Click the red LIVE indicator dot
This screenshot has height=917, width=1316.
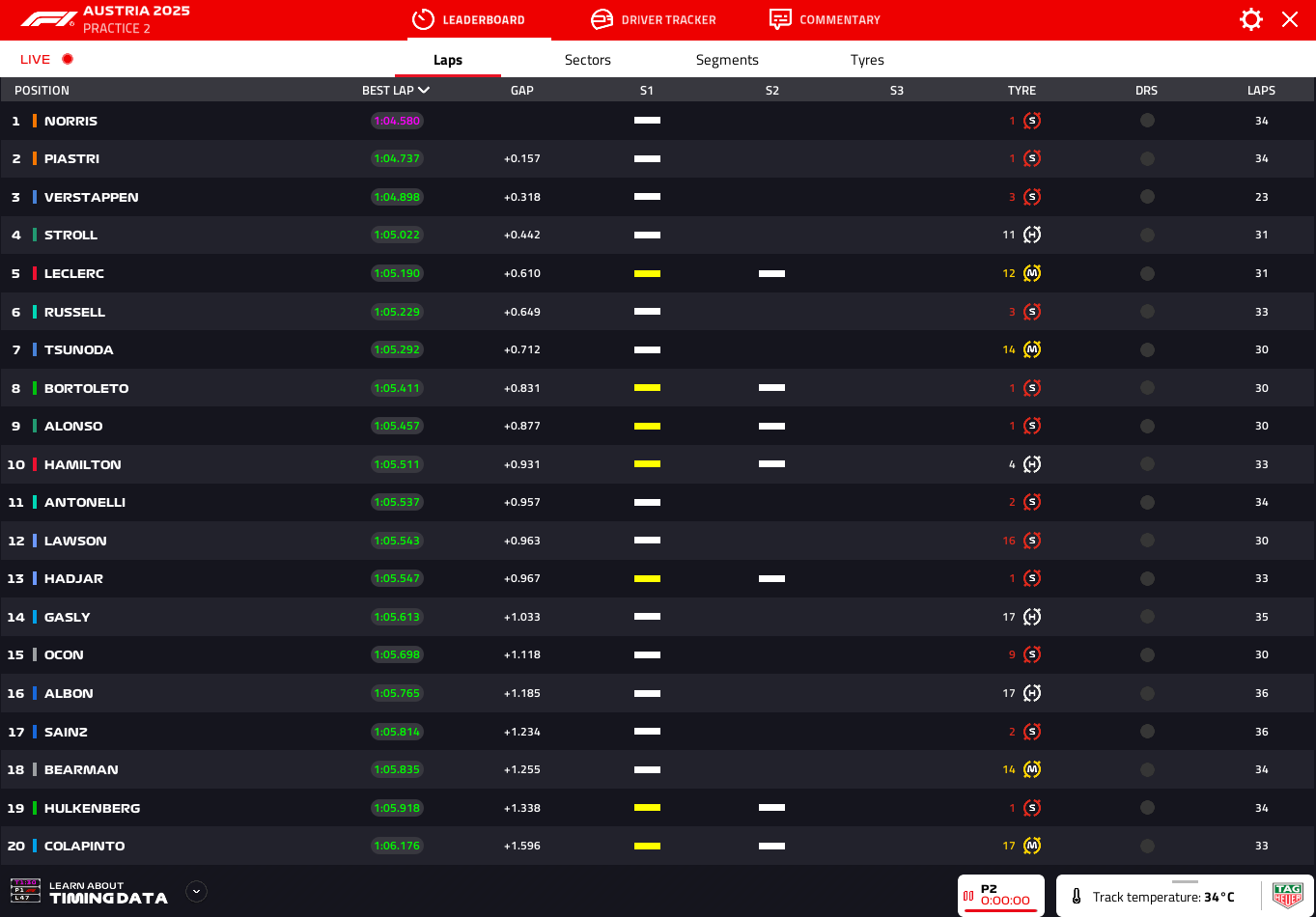68,59
